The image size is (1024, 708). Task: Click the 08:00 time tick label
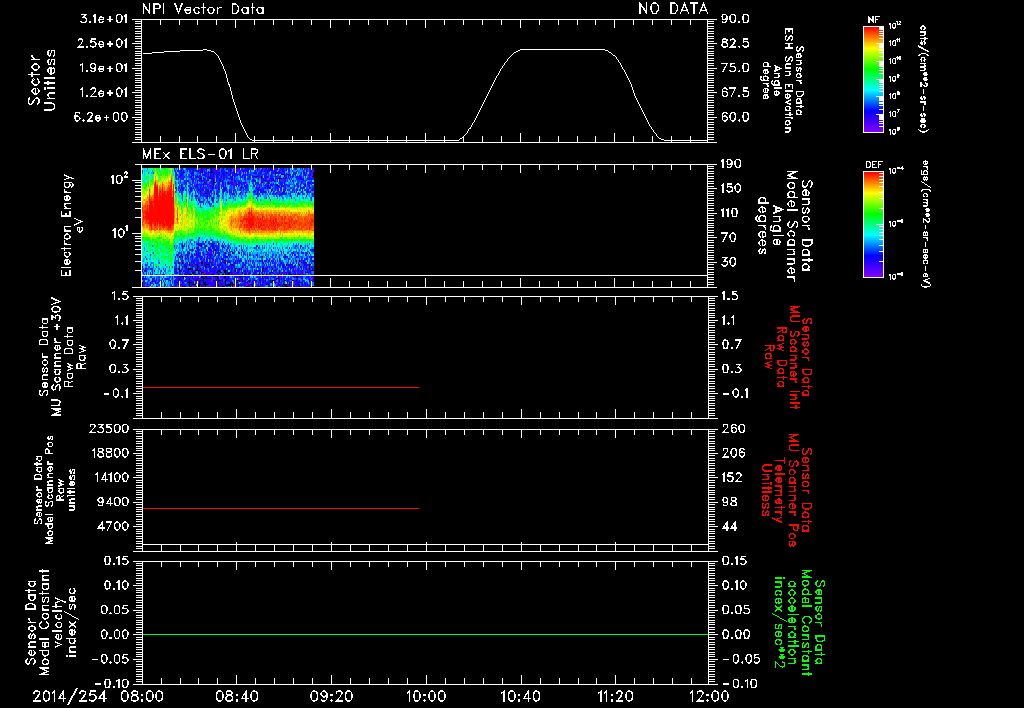tap(142, 696)
